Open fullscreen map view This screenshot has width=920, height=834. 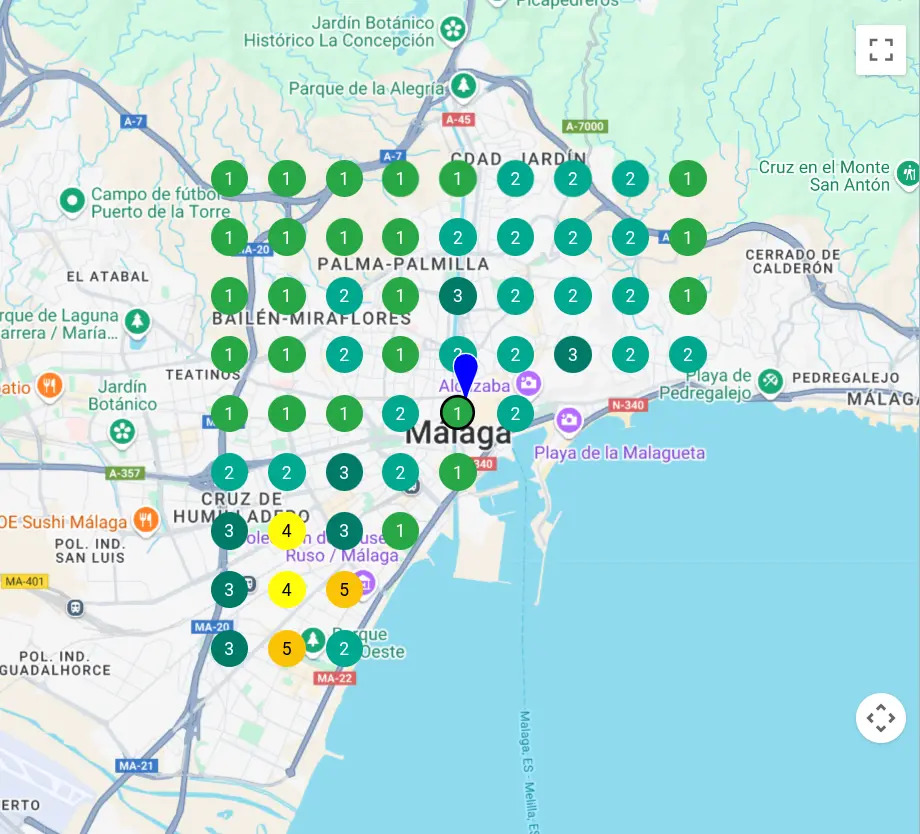click(881, 49)
